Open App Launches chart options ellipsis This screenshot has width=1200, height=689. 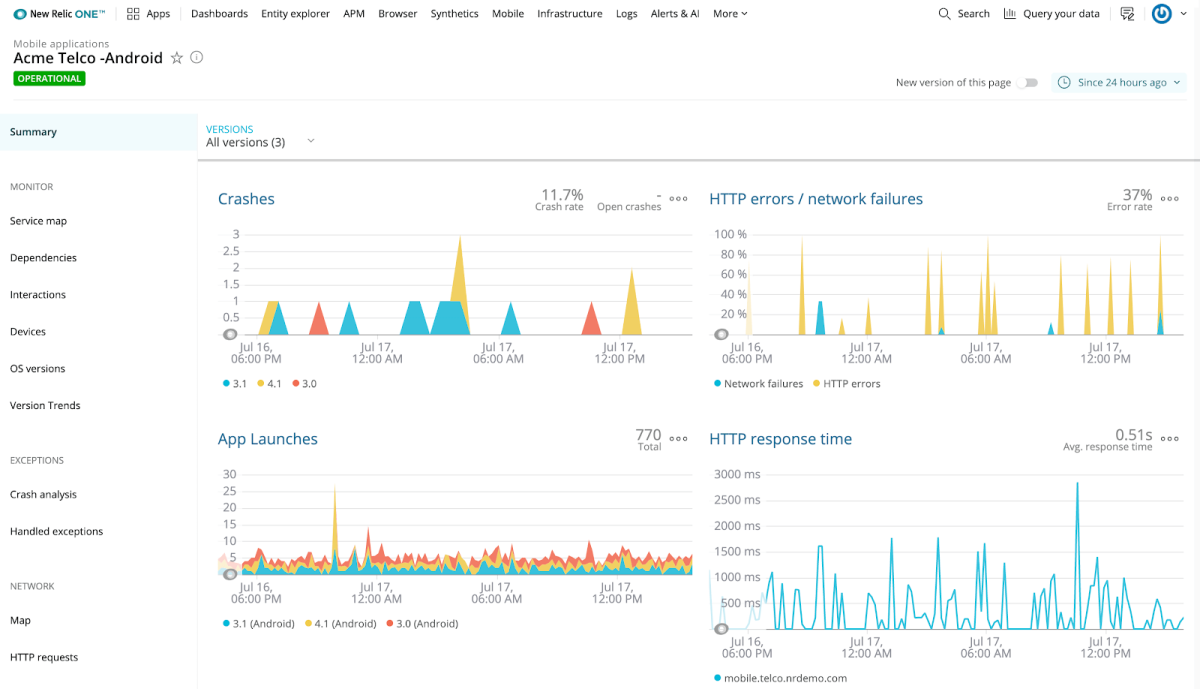point(678,438)
